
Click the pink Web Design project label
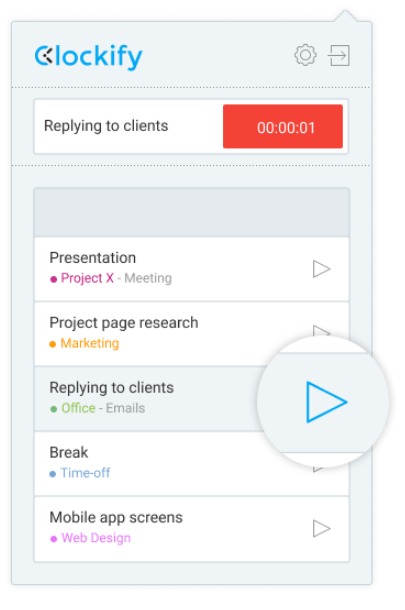96,538
